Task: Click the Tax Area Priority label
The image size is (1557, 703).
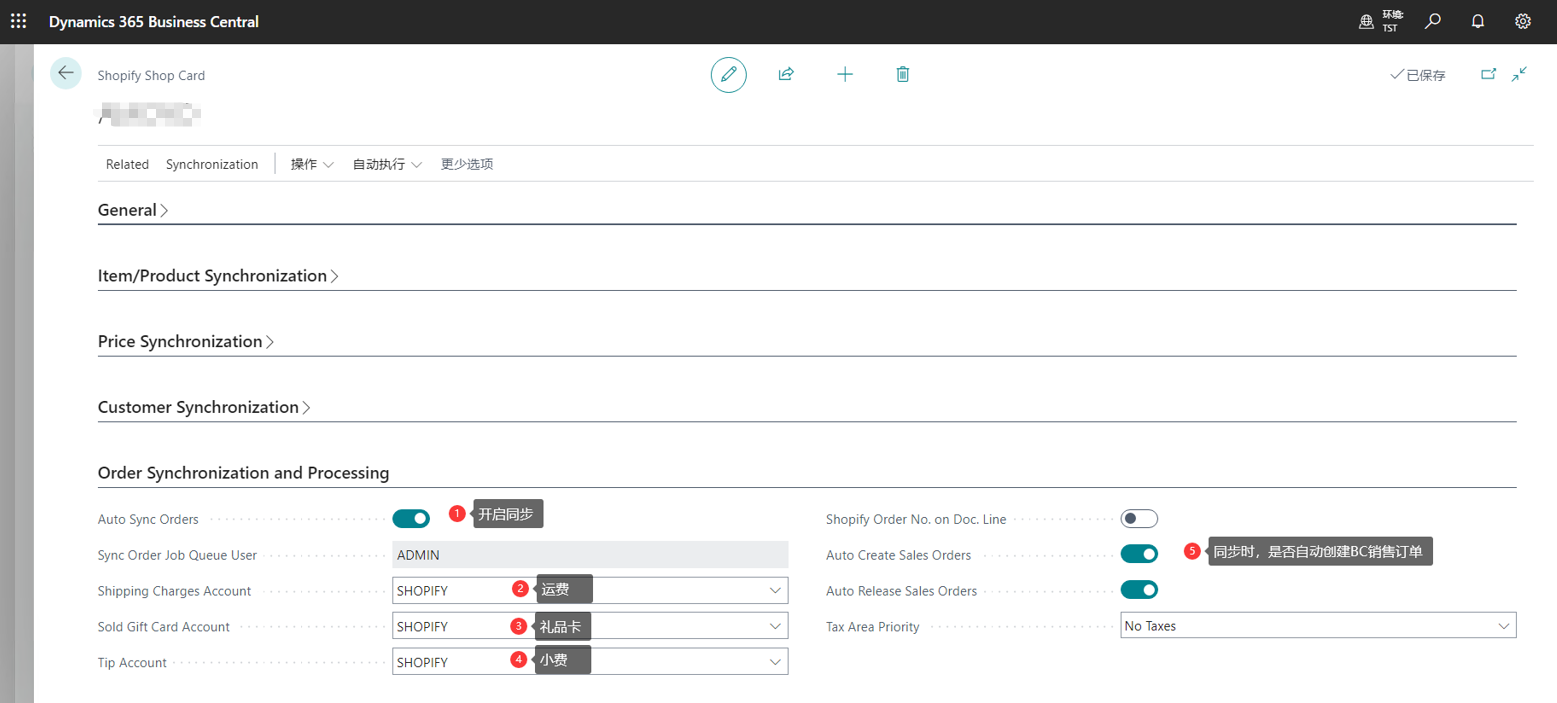Action: (x=872, y=627)
